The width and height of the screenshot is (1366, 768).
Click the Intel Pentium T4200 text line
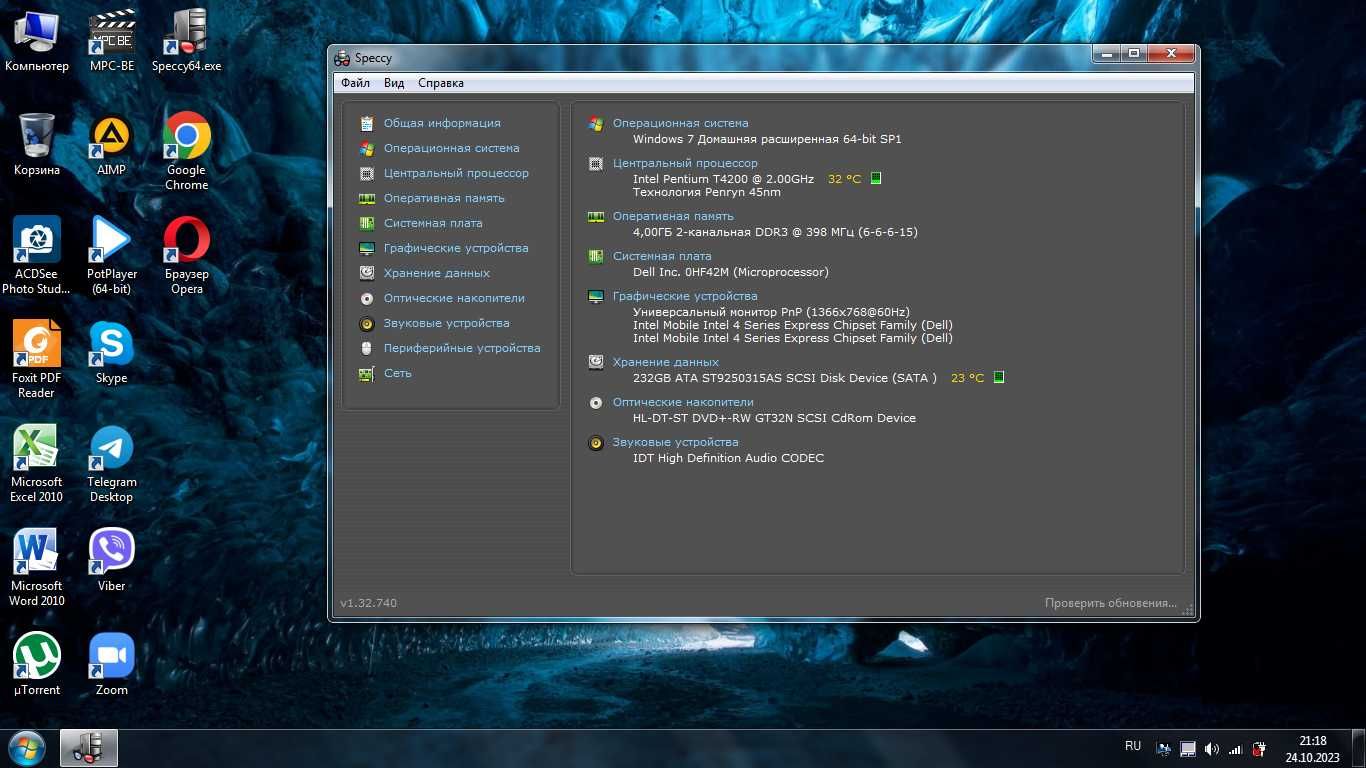point(723,179)
